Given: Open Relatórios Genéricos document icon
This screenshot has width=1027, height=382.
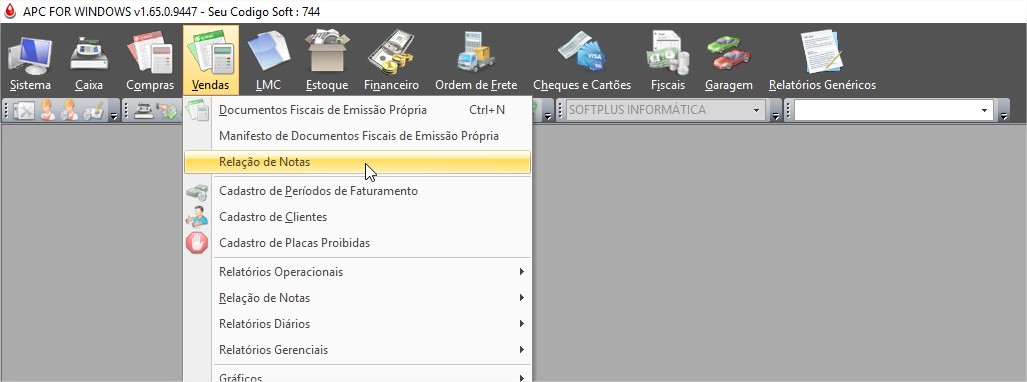Looking at the screenshot, I should [821, 52].
